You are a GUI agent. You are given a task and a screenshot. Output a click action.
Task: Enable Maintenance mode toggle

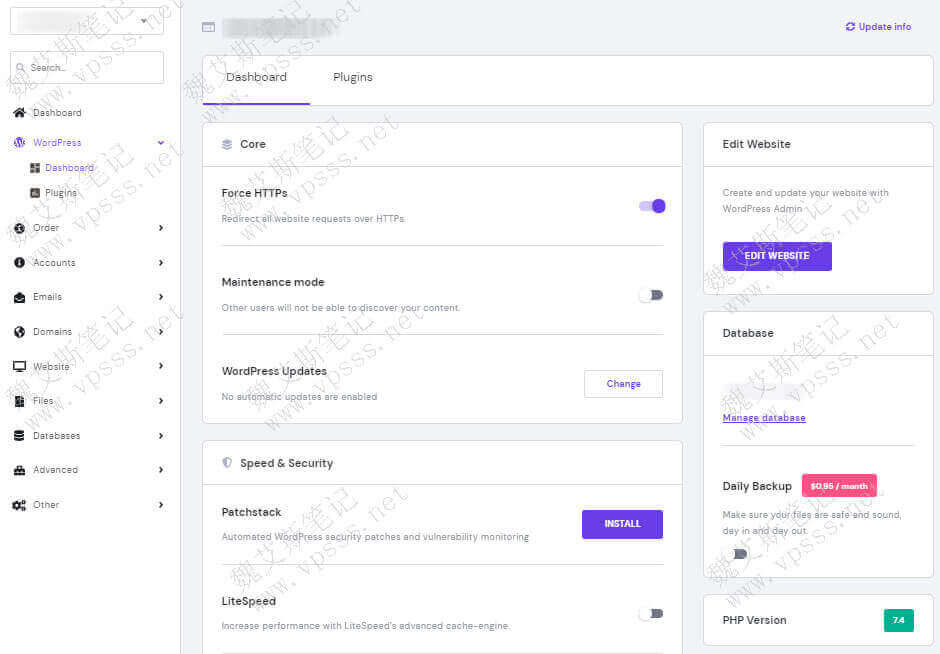(652, 295)
